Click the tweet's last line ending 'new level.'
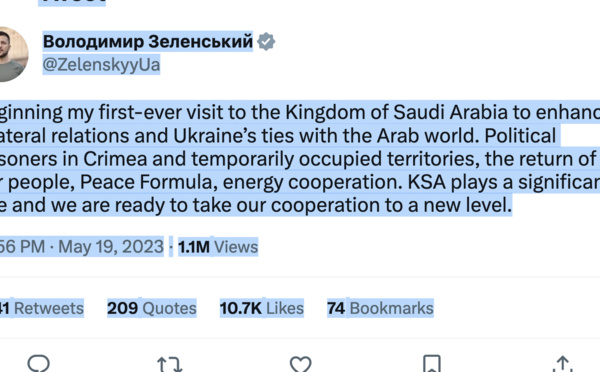Image resolution: width=600 pixels, height=372 pixels. tap(256, 205)
